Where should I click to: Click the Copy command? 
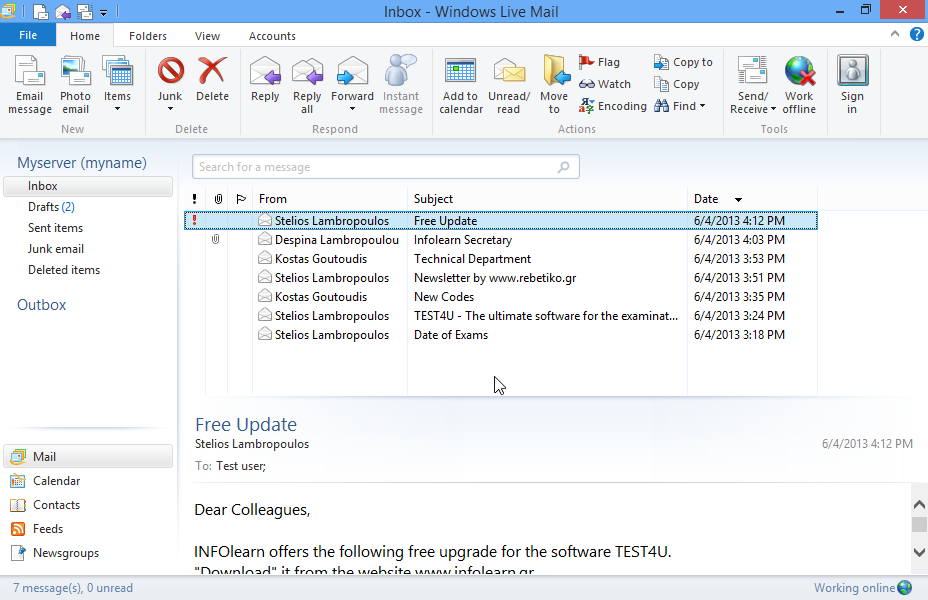point(676,84)
